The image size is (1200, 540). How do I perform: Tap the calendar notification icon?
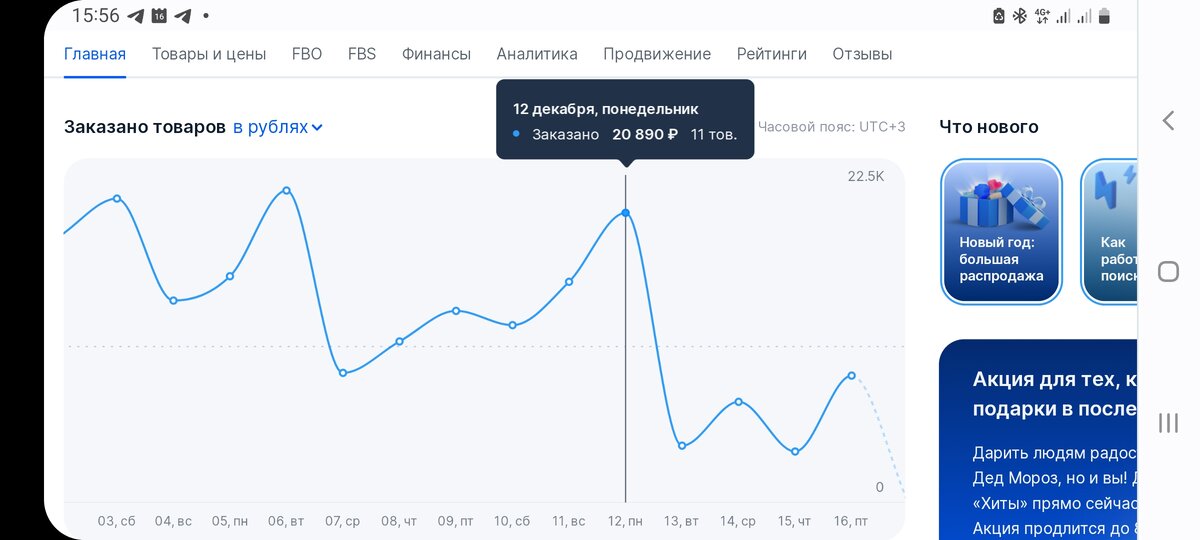[x=160, y=16]
